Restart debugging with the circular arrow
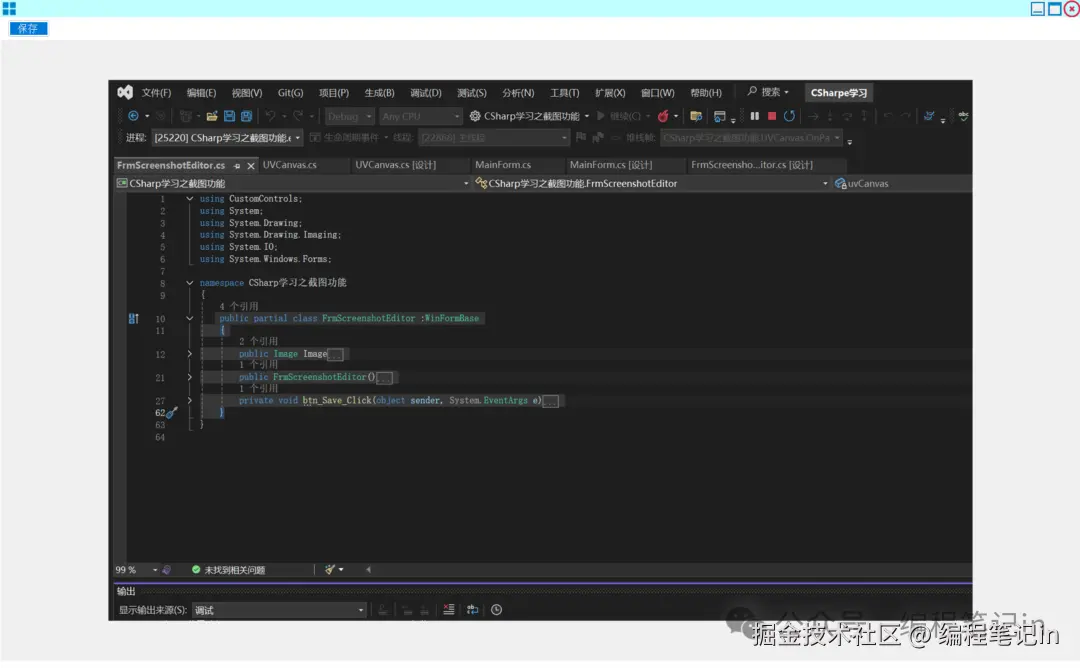 point(789,116)
